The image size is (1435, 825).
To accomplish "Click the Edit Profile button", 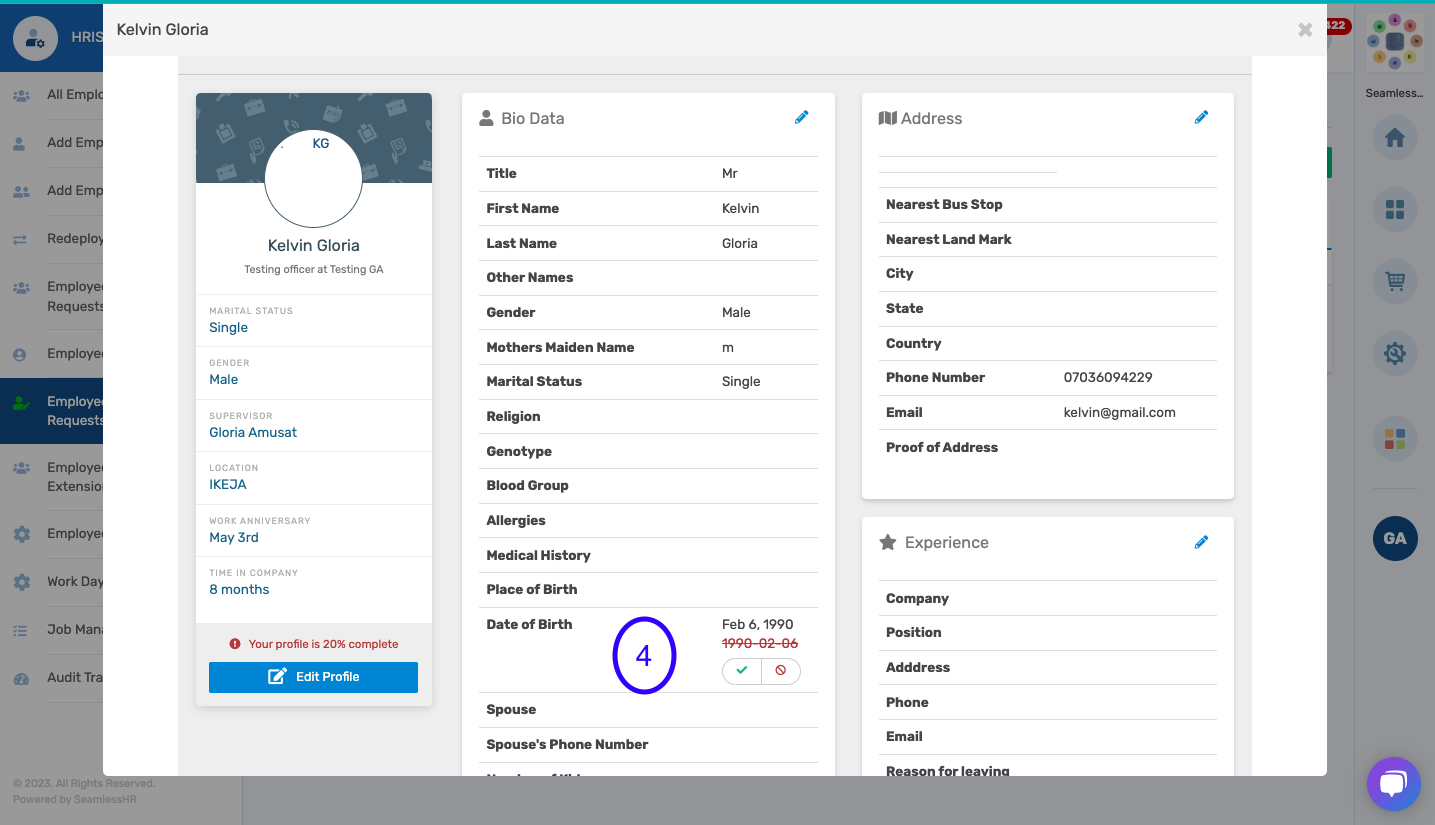I will 313,677.
